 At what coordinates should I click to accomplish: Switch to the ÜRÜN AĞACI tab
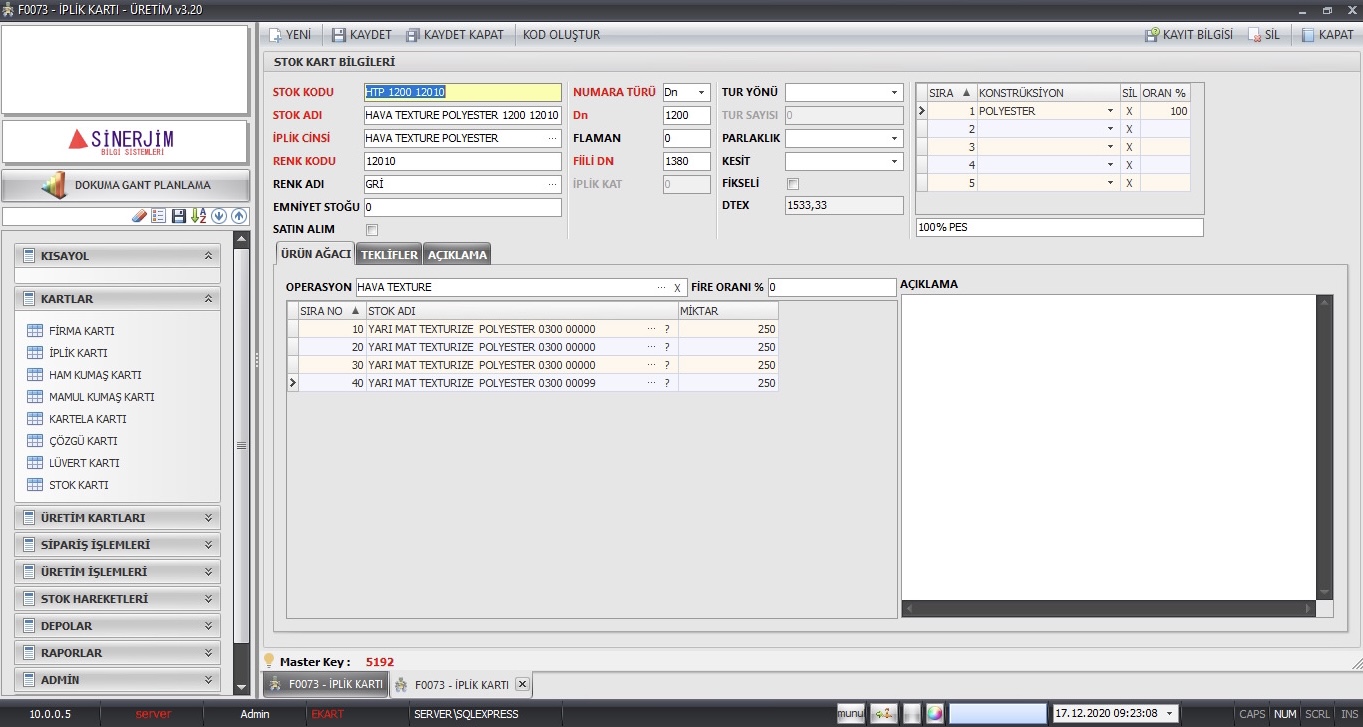pyautogui.click(x=315, y=254)
